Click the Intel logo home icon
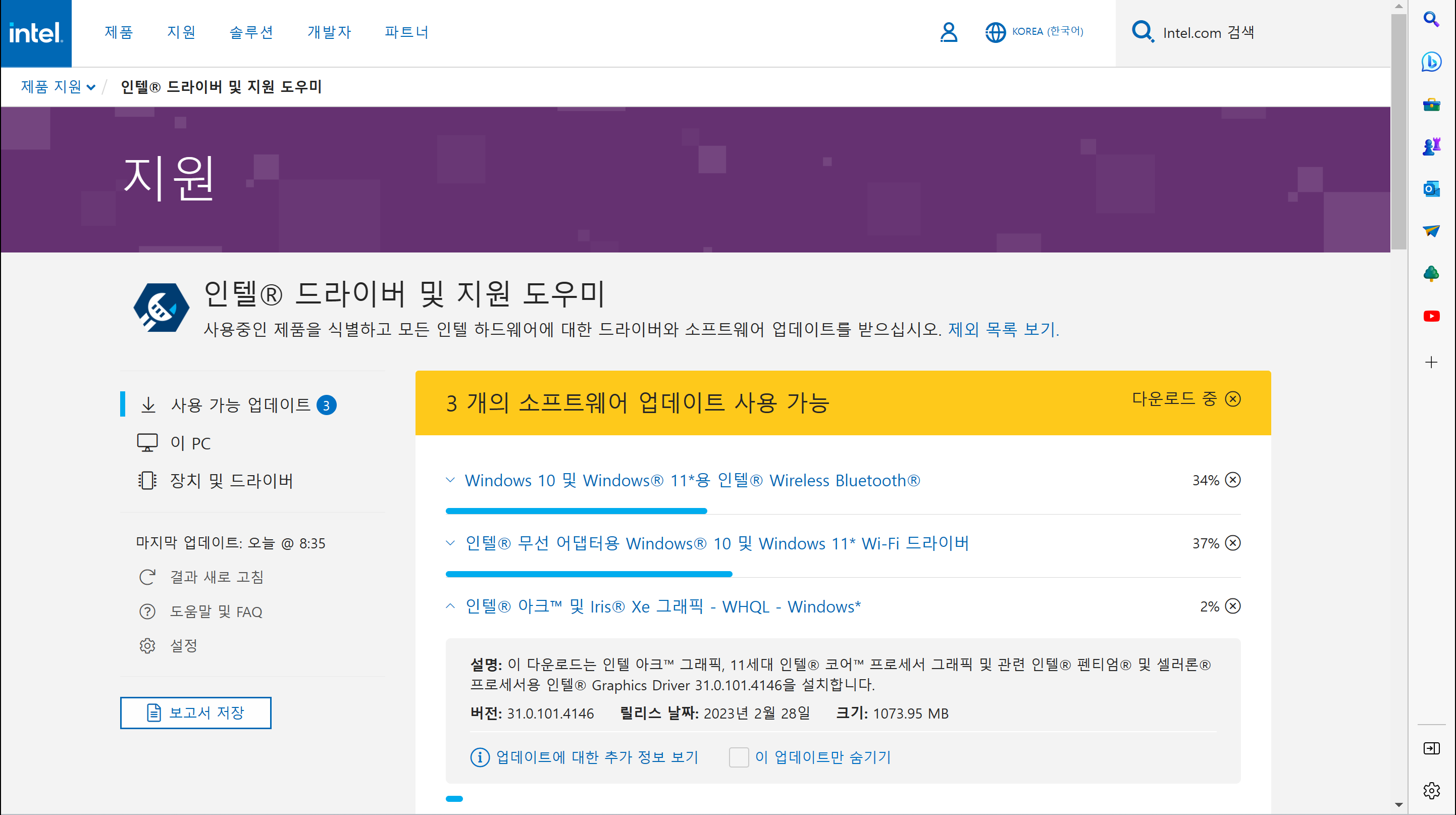Viewport: 1456px width, 815px height. 36,33
